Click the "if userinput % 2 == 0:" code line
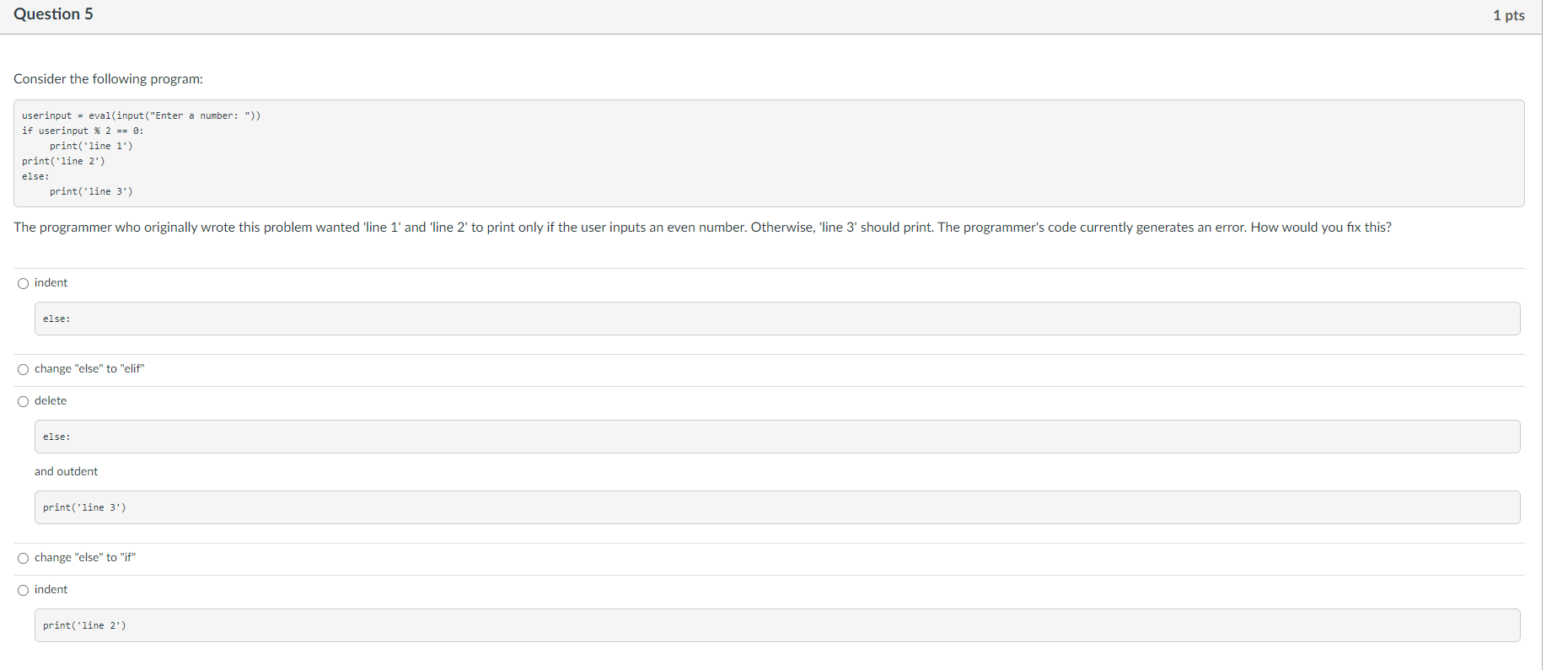 tap(83, 131)
